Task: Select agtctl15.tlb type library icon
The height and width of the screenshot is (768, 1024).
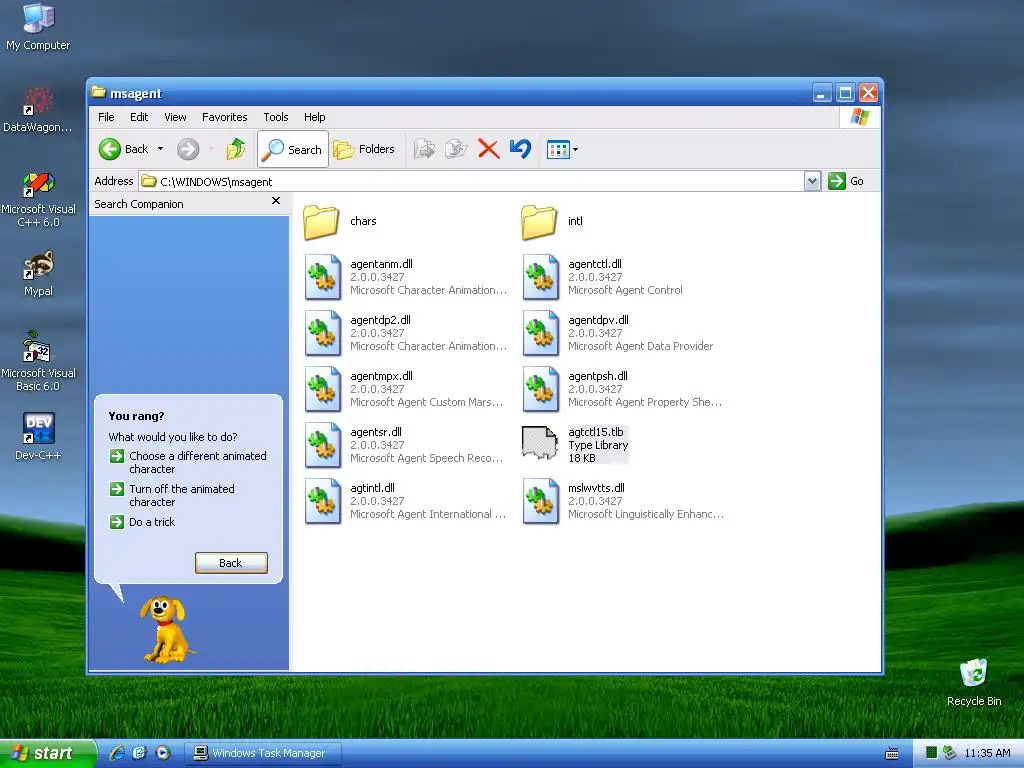Action: click(539, 443)
